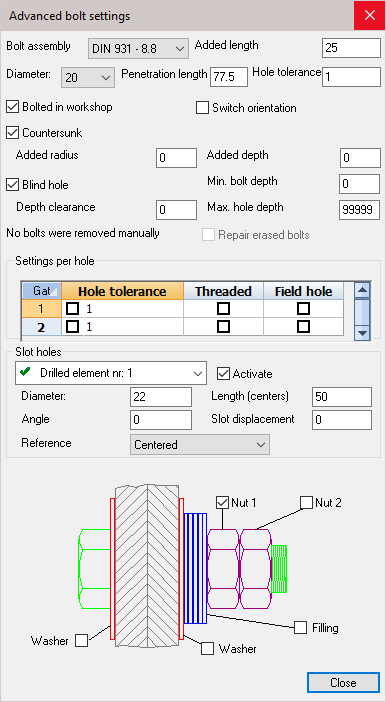Uncheck the Countersunk option
386x702 pixels.
[x=13, y=133]
